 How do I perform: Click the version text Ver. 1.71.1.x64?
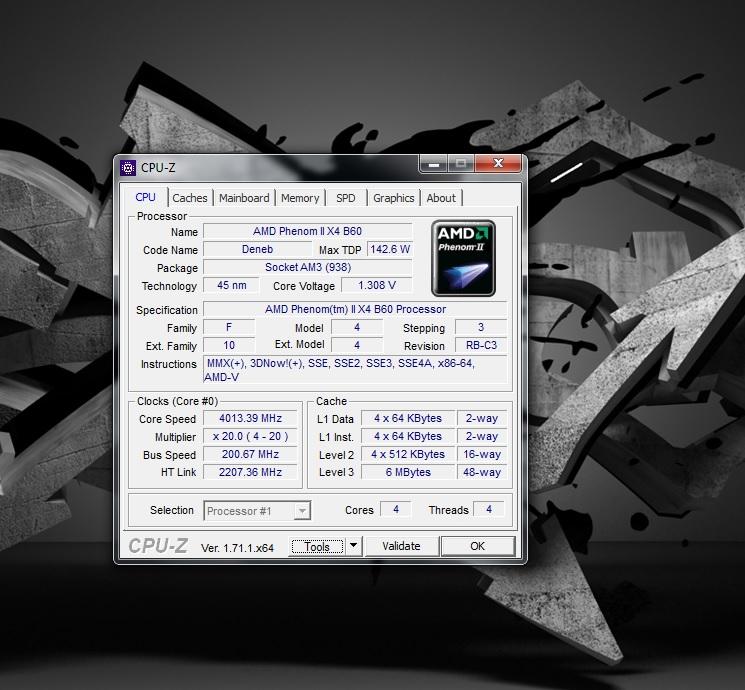pyautogui.click(x=237, y=548)
